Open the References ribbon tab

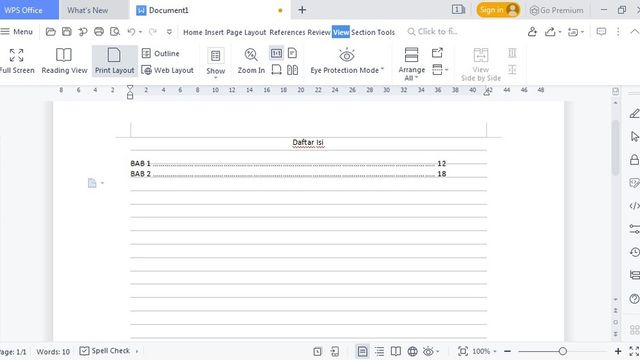[287, 32]
